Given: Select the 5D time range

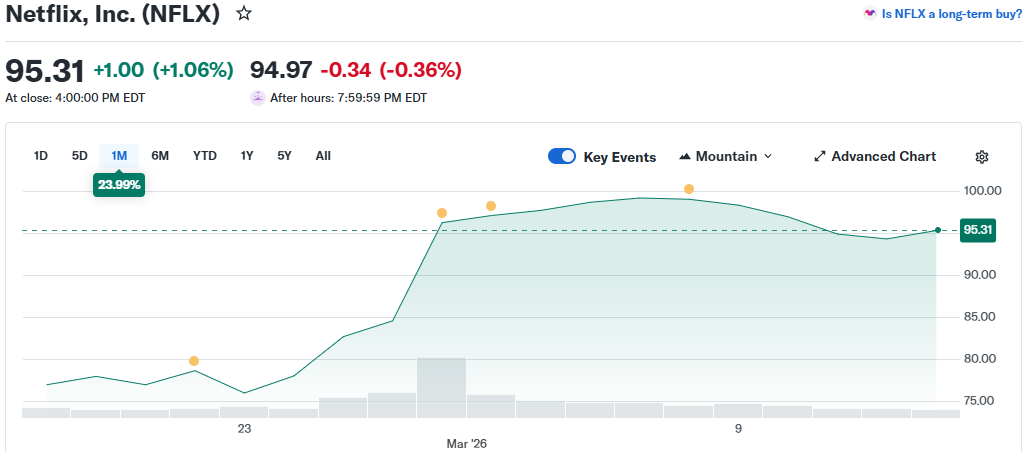Looking at the screenshot, I should [x=80, y=156].
